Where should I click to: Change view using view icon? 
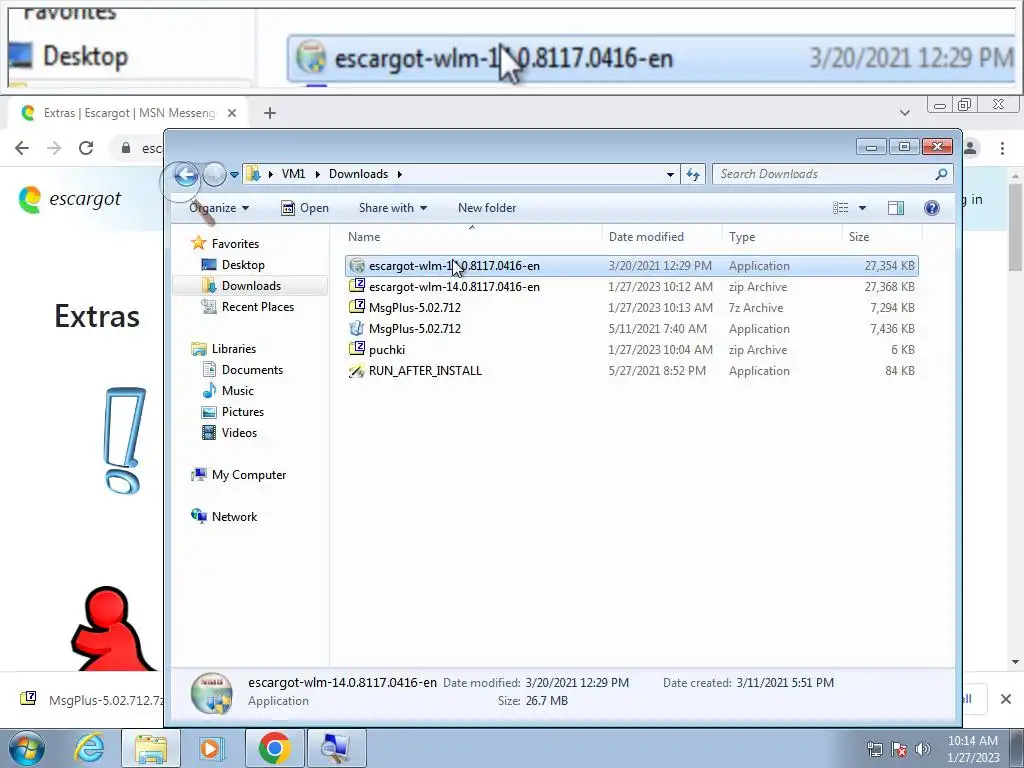tap(840, 208)
